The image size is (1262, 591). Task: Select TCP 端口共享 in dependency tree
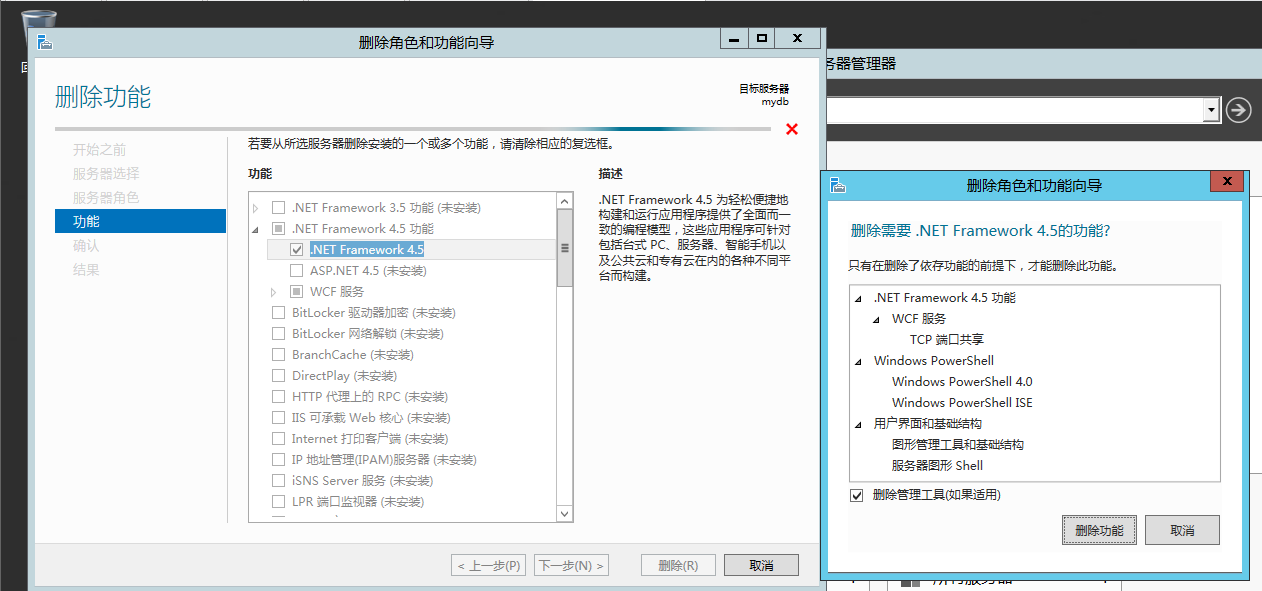[946, 340]
